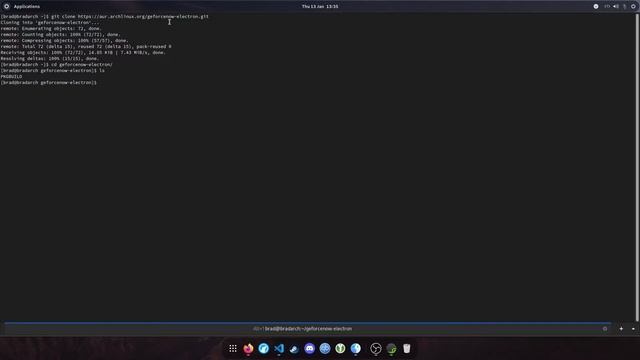Open the Trash icon in dock
This screenshot has height=360, width=640.
point(407,349)
